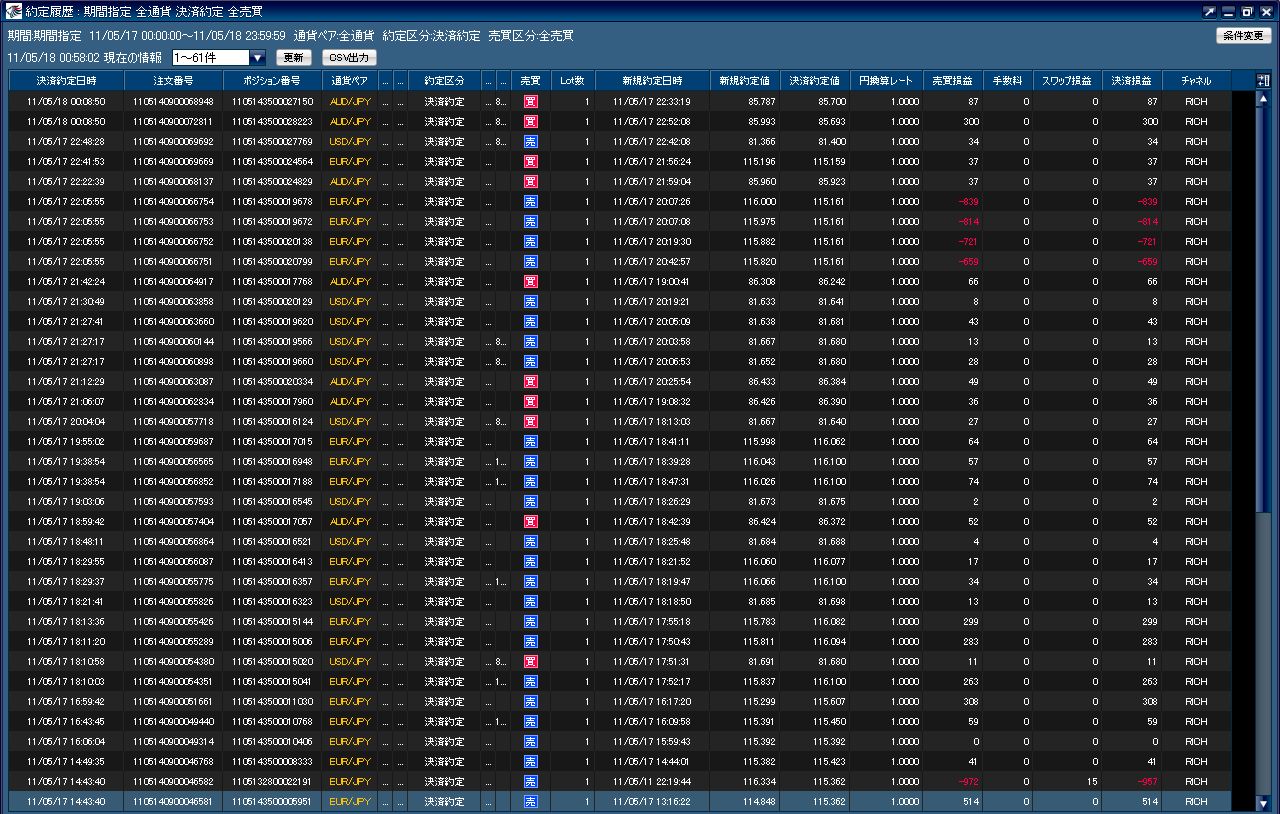This screenshot has width=1280, height=814.
Task: Open the 1~61件 page range dropdown
Action: click(x=219, y=58)
